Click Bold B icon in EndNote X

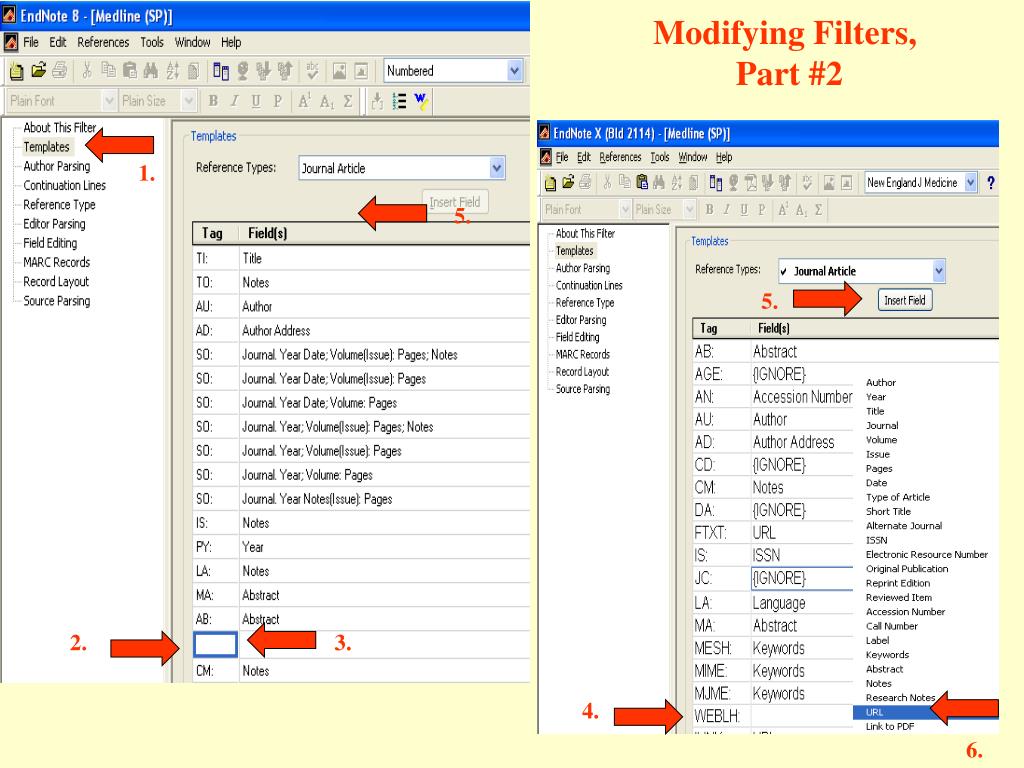tap(709, 210)
